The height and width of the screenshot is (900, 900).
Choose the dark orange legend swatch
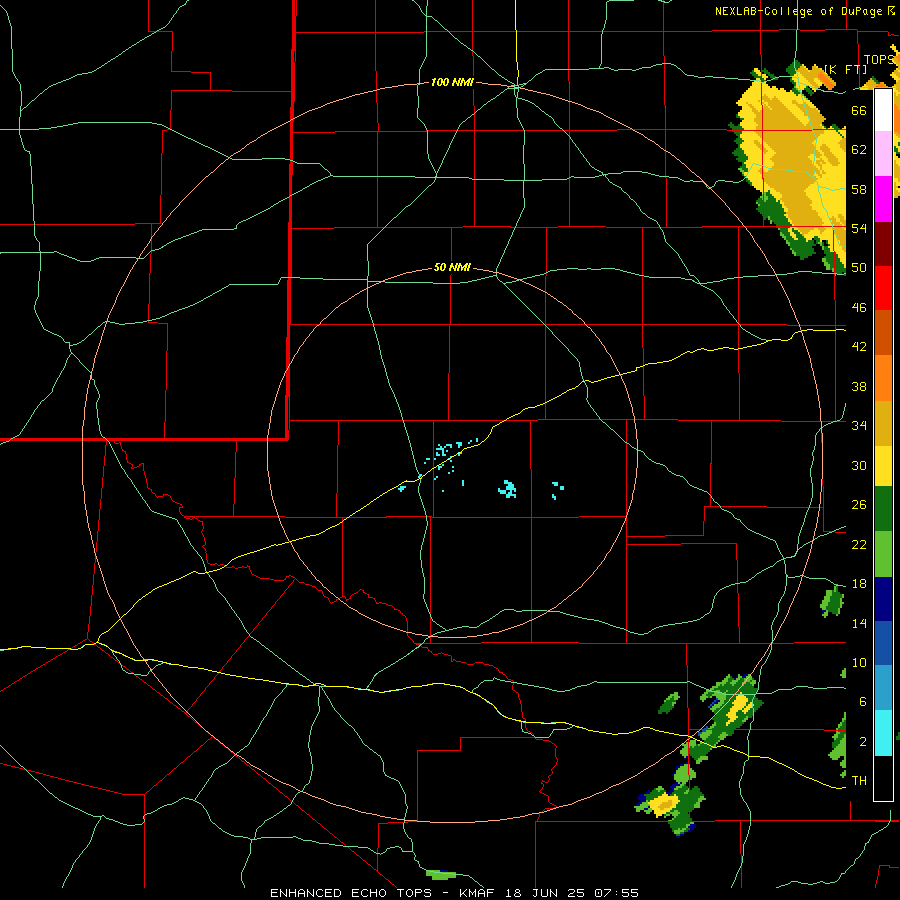(883, 333)
